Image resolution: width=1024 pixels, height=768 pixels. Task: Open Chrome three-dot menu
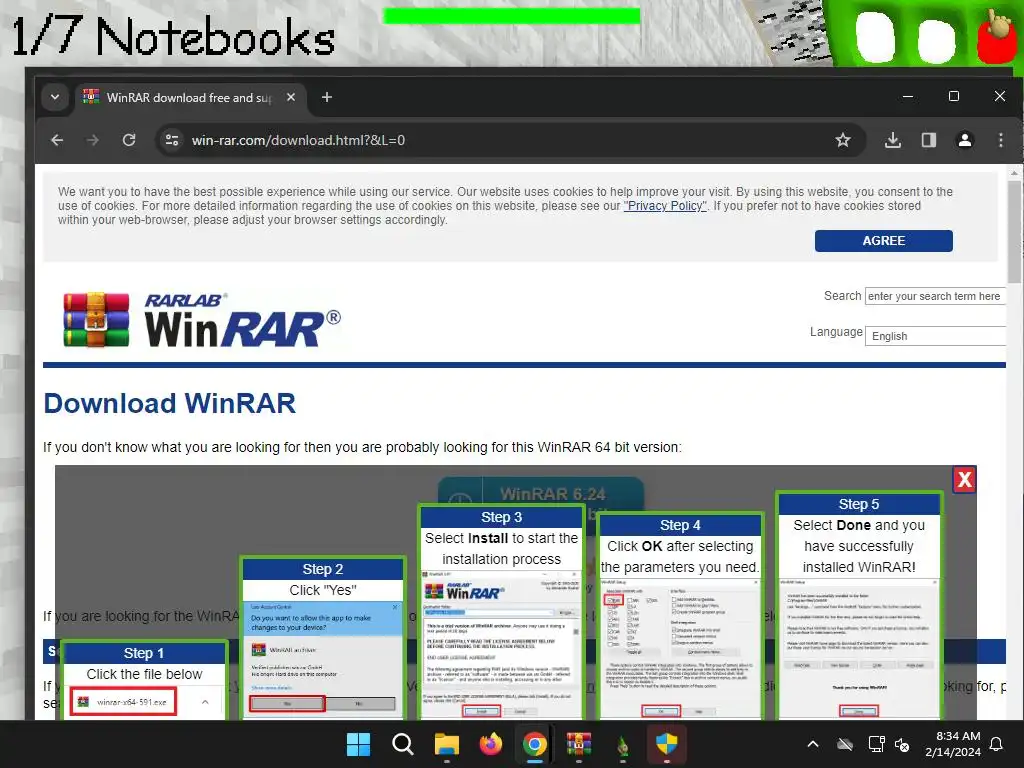(x=1000, y=140)
